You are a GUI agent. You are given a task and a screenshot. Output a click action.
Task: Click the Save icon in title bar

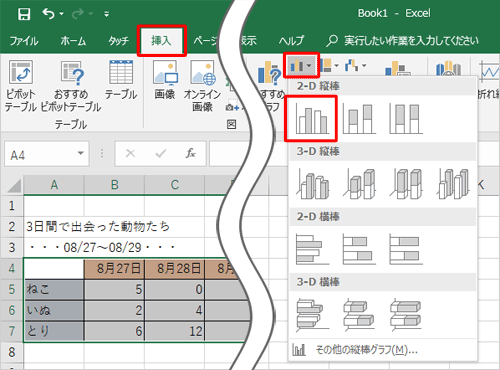click(24, 14)
